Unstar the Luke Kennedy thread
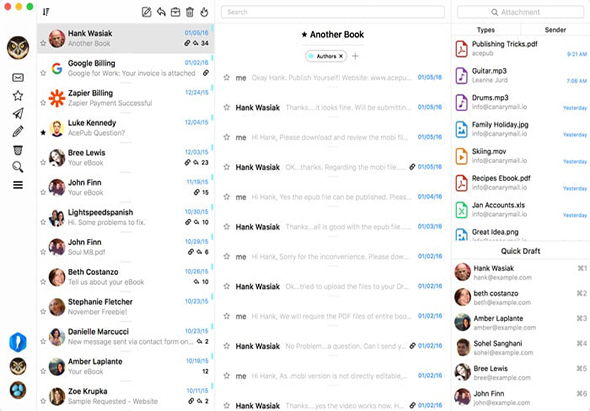The width and height of the screenshot is (590, 411). (43, 132)
